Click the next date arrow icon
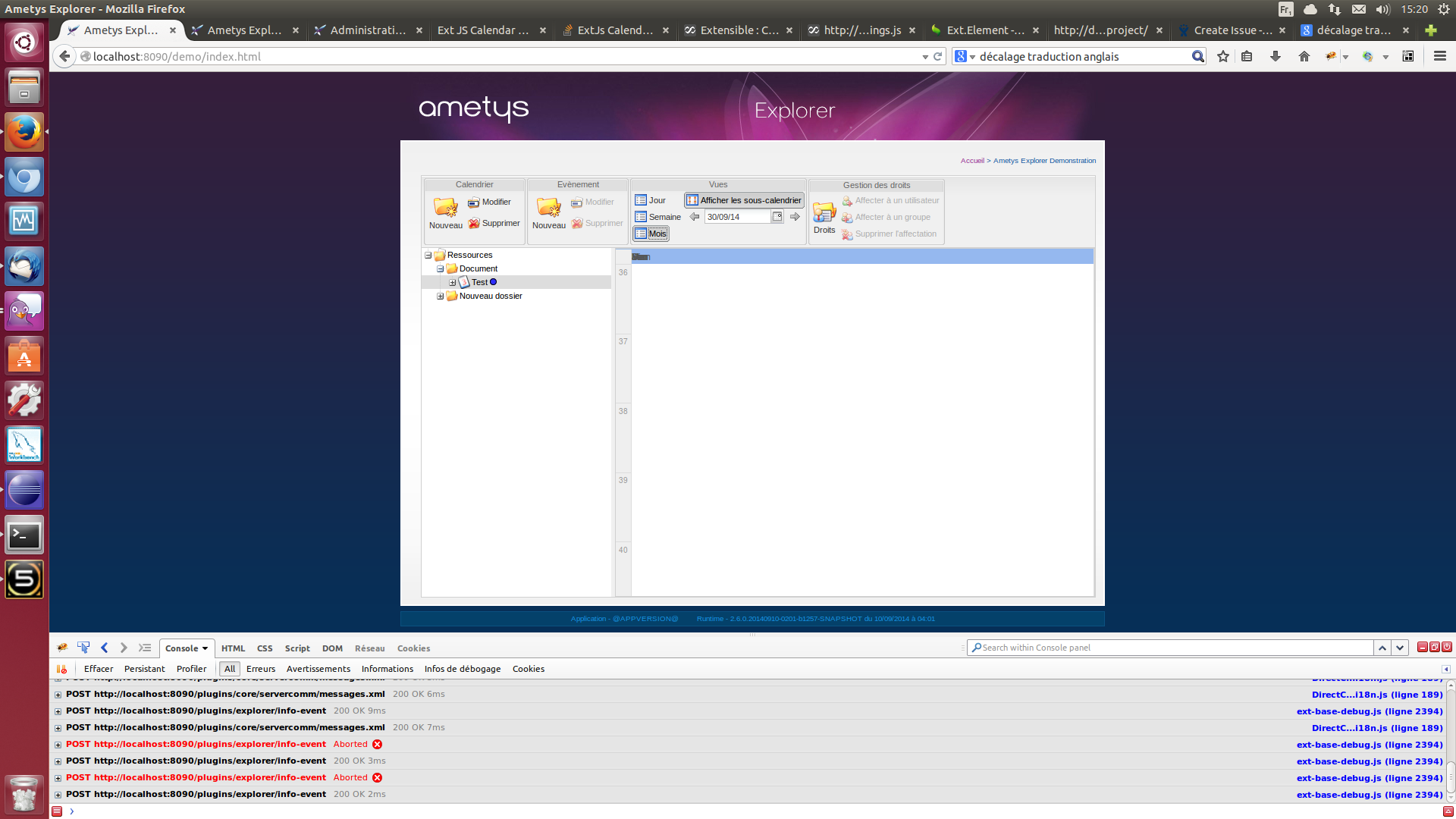The width and height of the screenshot is (1456, 819). click(x=795, y=217)
